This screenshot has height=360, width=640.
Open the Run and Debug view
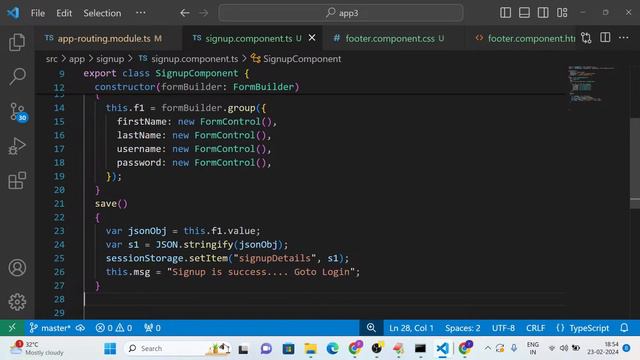(x=17, y=146)
